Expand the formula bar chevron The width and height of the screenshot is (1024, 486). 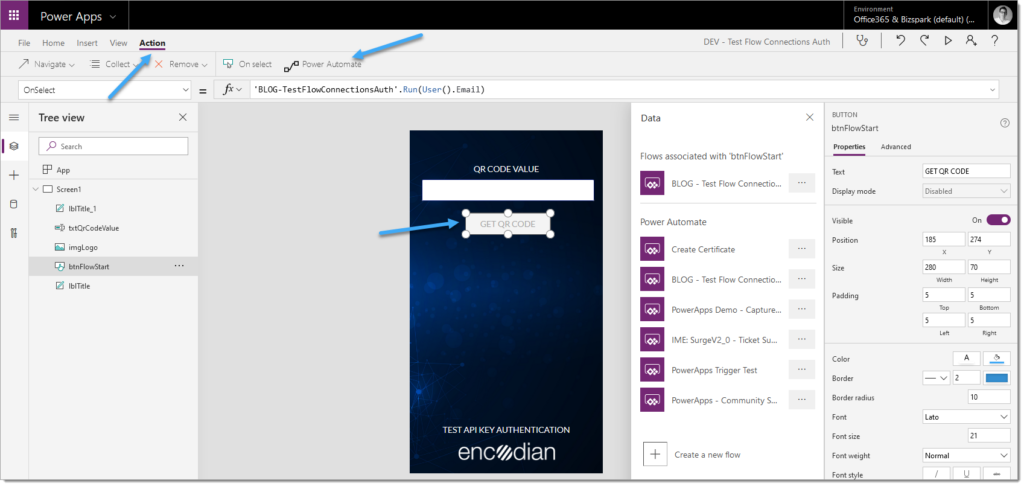(993, 90)
